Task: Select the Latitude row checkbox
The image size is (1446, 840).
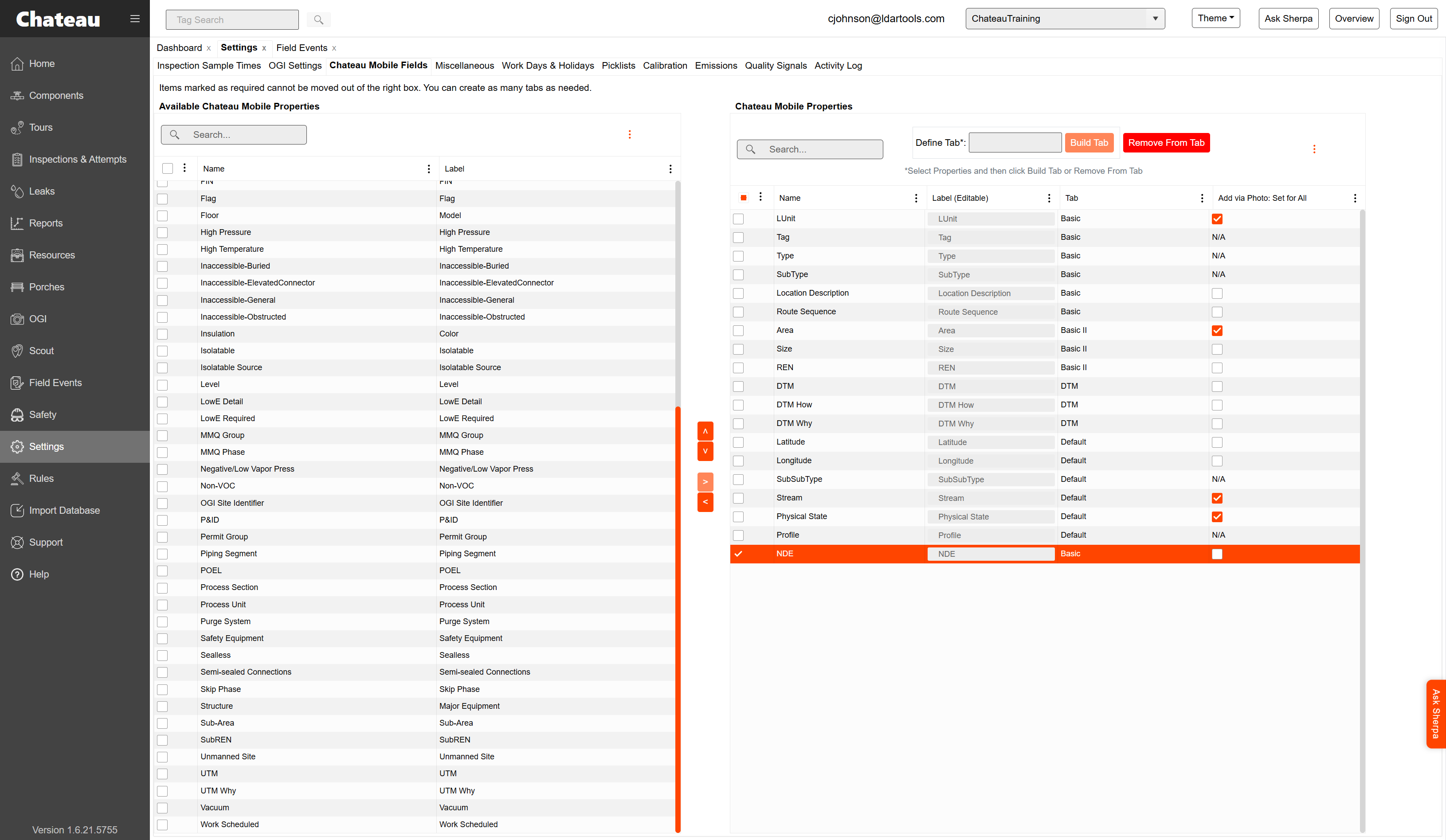Action: point(738,442)
